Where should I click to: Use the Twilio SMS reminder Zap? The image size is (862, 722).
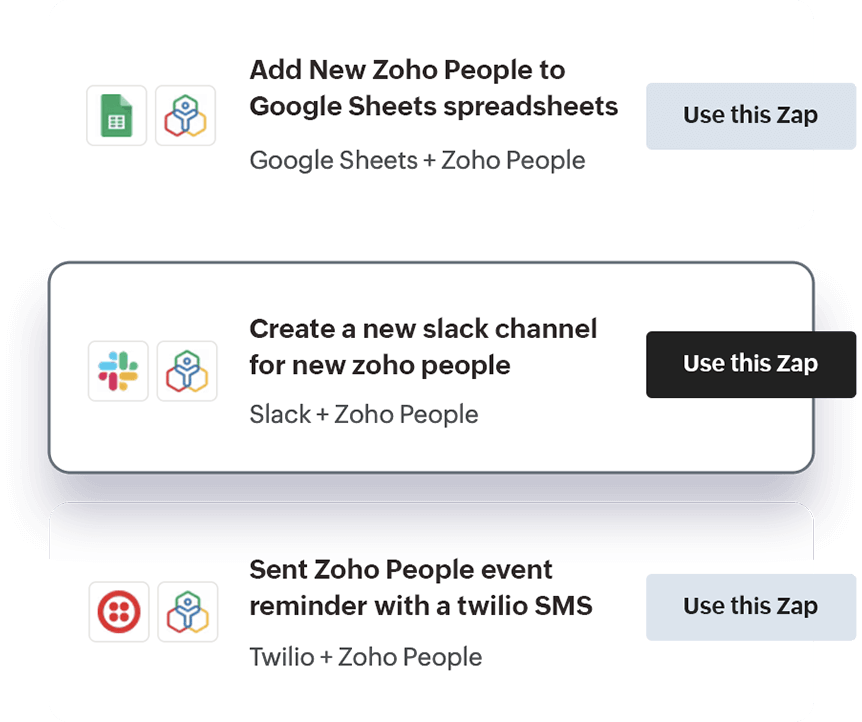pyautogui.click(x=751, y=607)
